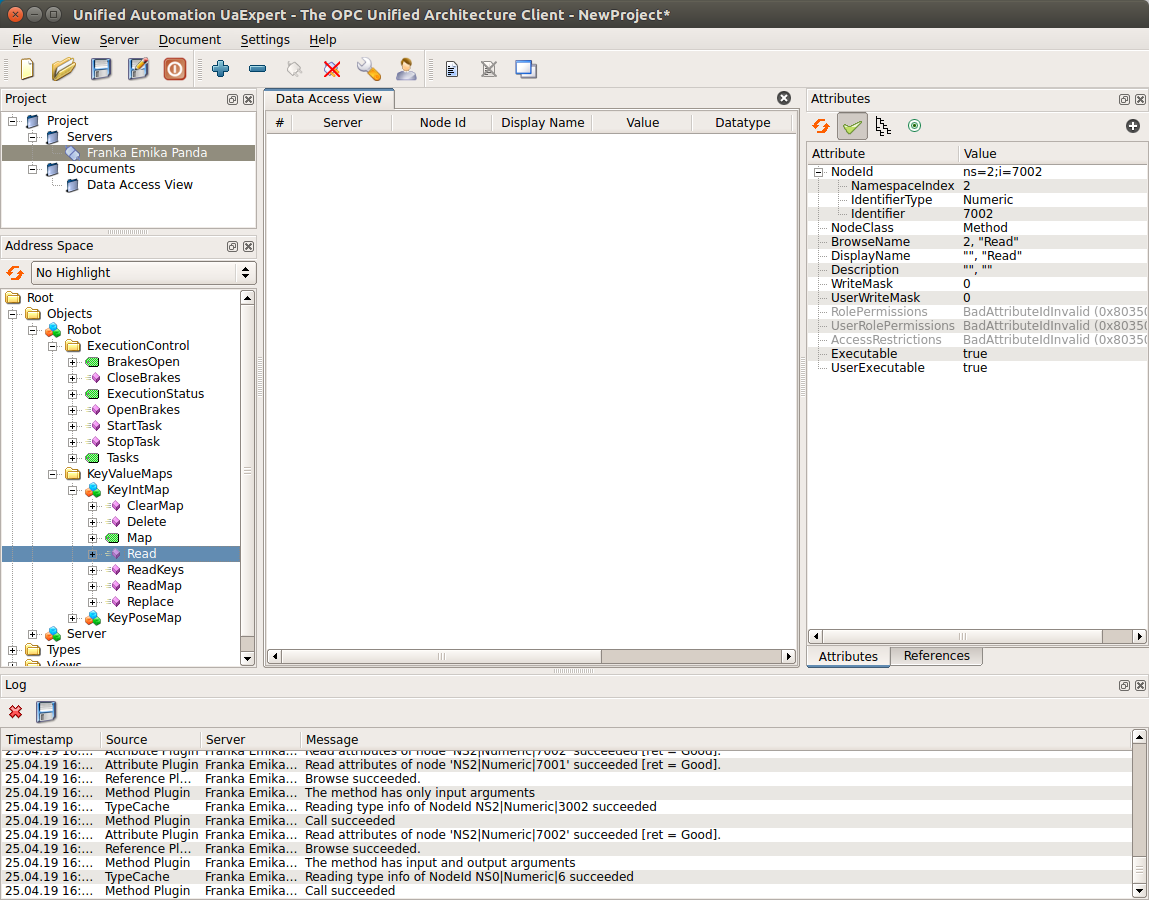The width and height of the screenshot is (1149, 900).
Task: Click the add plus icon in Attributes panel
Action: coord(1132,126)
